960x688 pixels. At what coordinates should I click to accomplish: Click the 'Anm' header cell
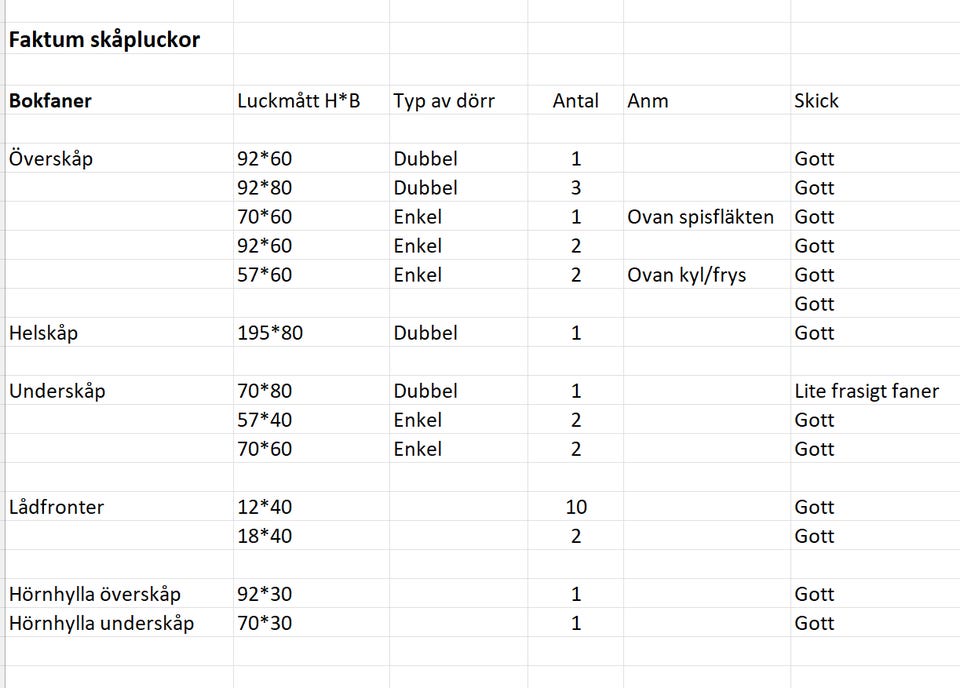[x=648, y=101]
